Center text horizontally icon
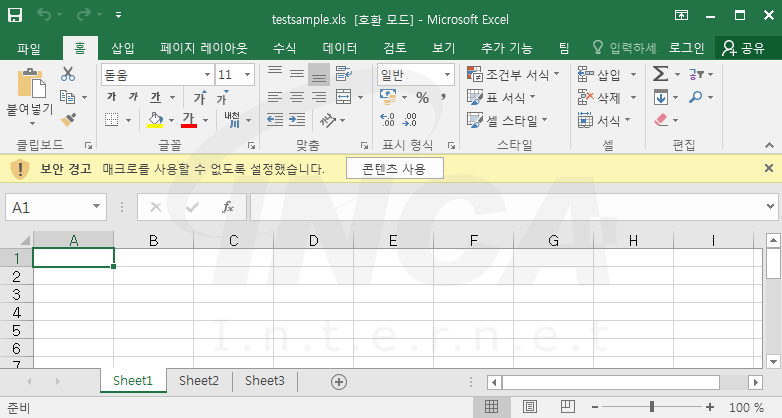The image size is (782, 418). (297, 97)
